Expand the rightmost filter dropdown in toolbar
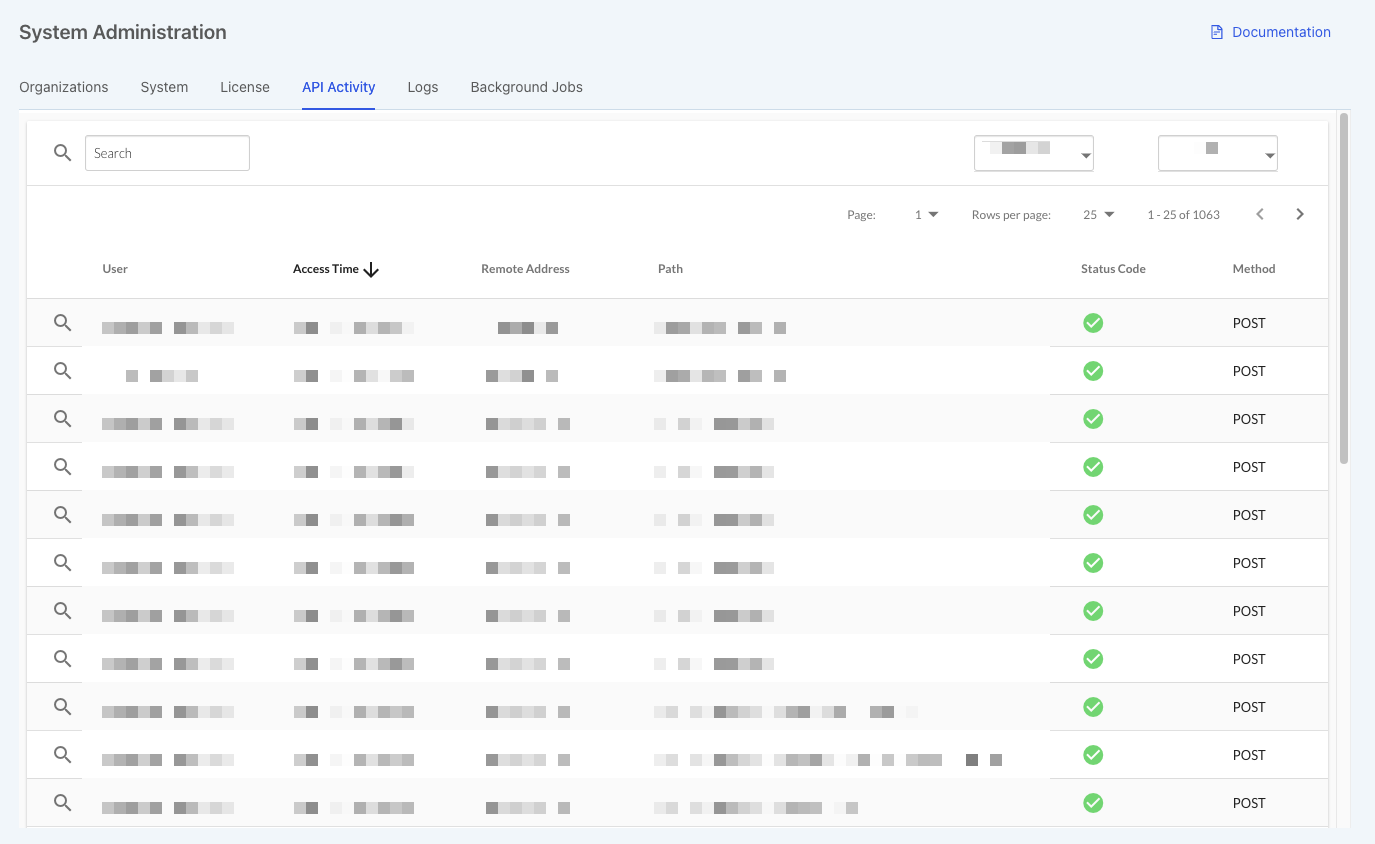Screen dimensions: 1375x844 pos(1217,154)
